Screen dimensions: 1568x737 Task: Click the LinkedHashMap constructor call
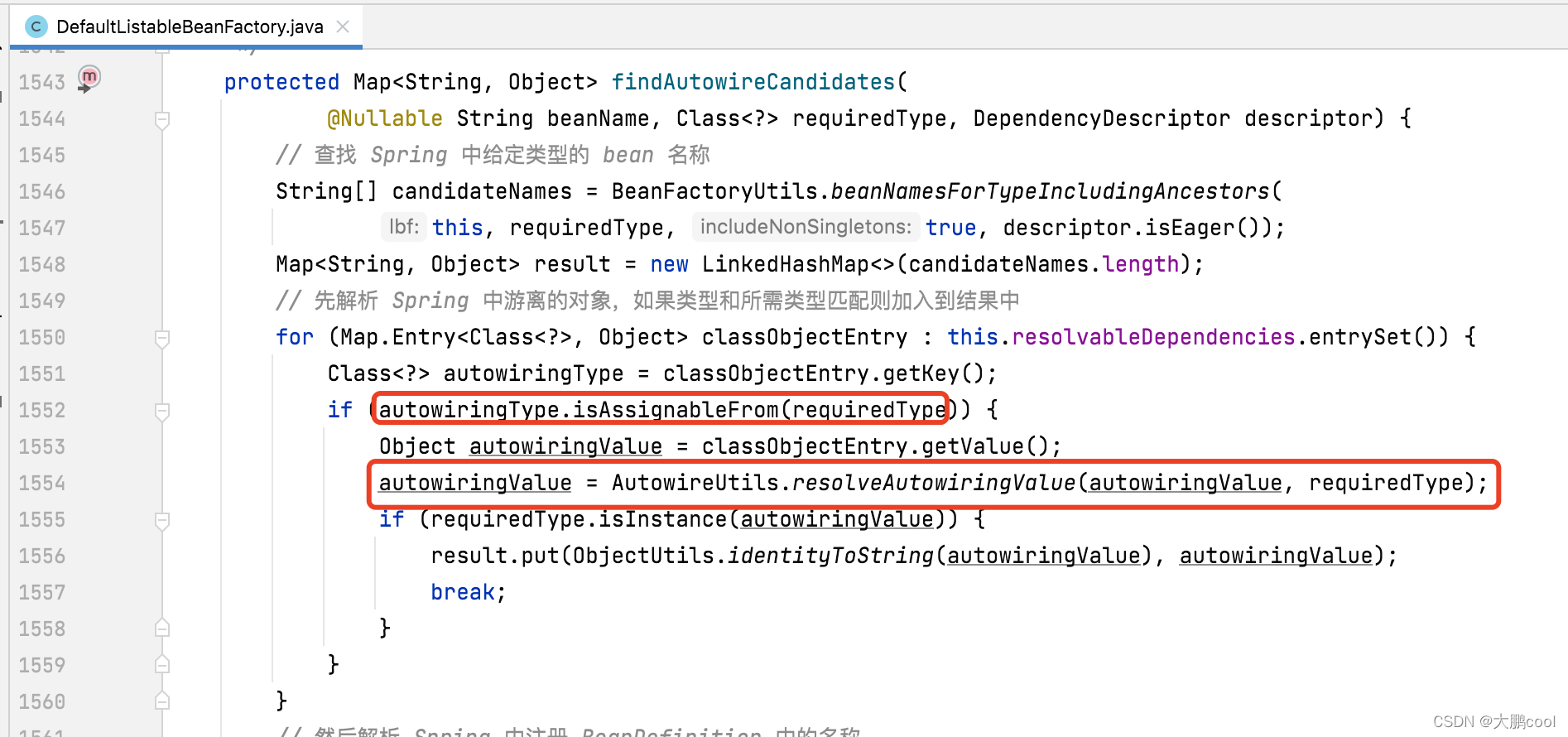pyautogui.click(x=798, y=264)
